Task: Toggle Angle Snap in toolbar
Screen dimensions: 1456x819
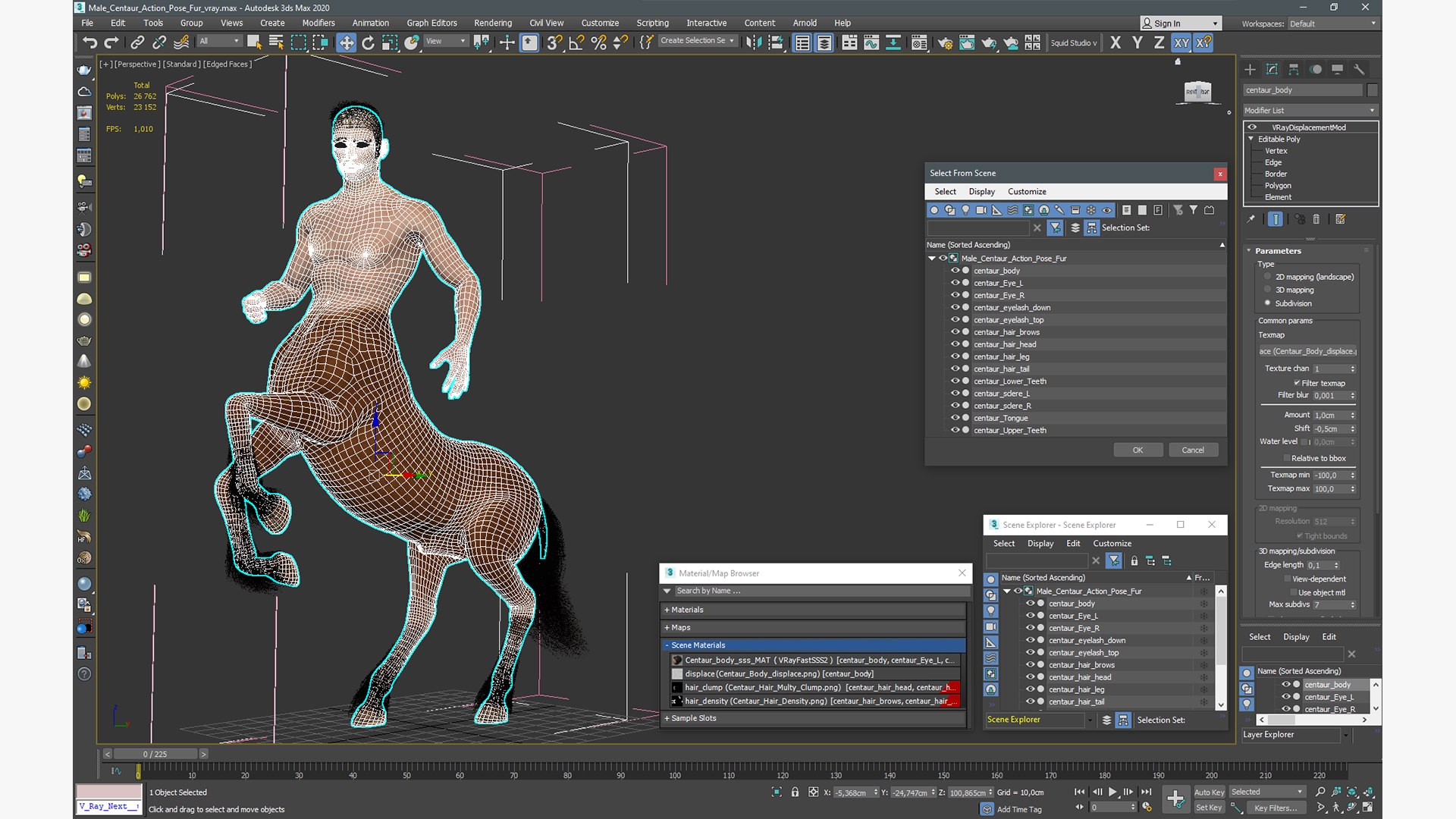Action: click(x=576, y=42)
